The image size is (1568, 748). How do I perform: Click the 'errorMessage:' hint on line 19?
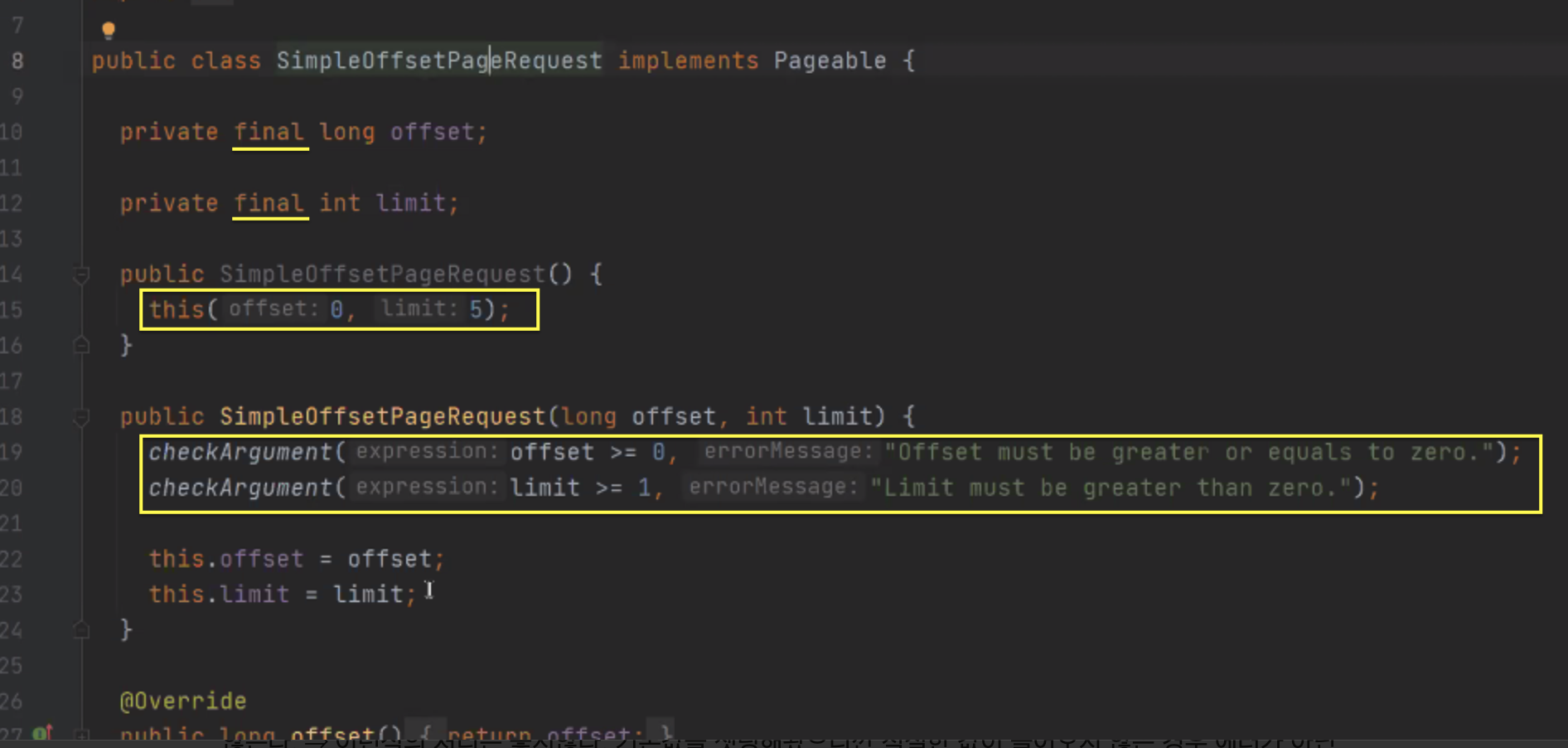tap(787, 451)
